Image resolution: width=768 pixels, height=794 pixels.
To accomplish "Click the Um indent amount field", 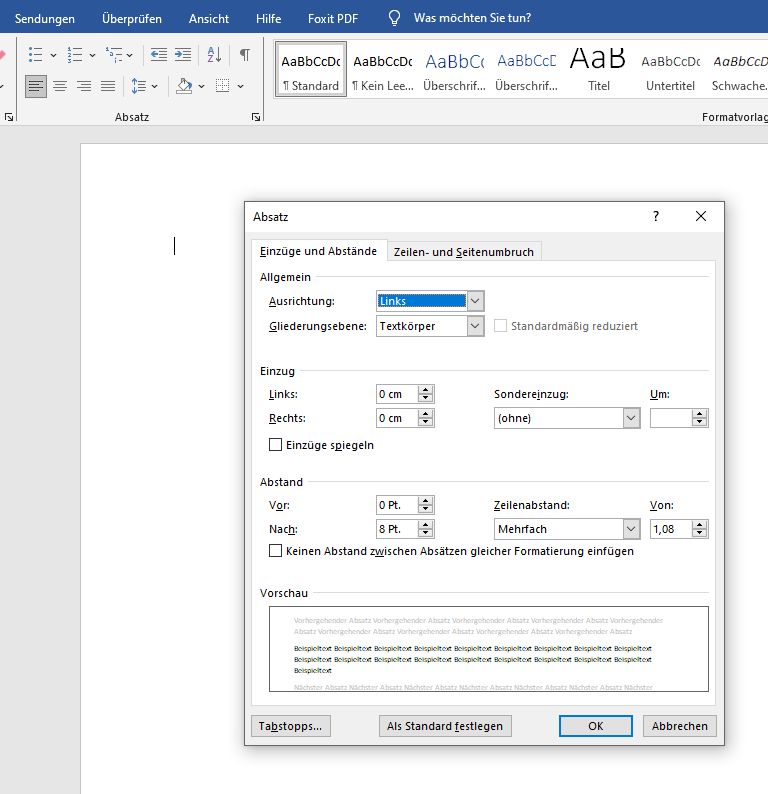I will click(671, 418).
